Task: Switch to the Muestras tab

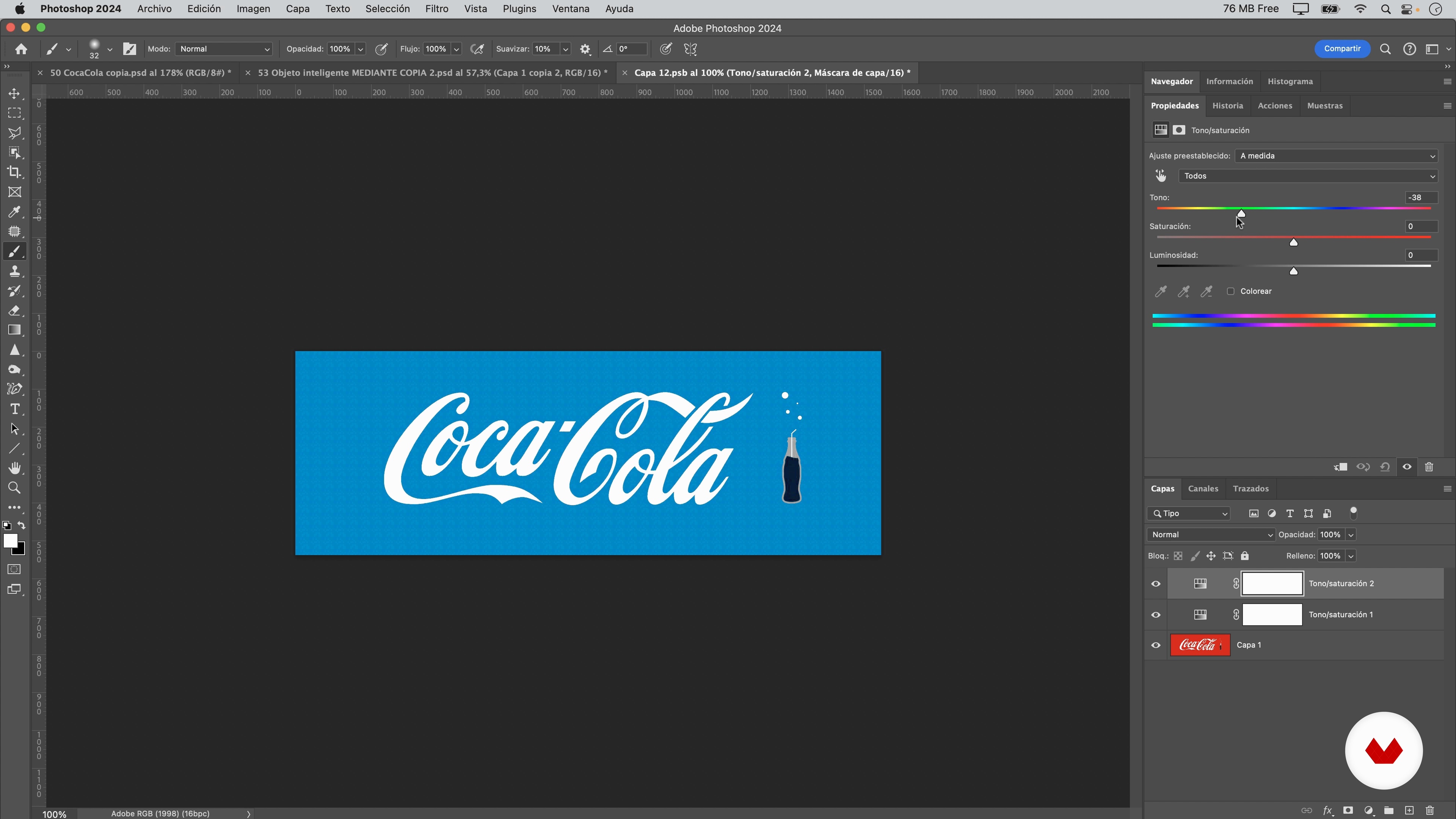Action: (x=1324, y=106)
